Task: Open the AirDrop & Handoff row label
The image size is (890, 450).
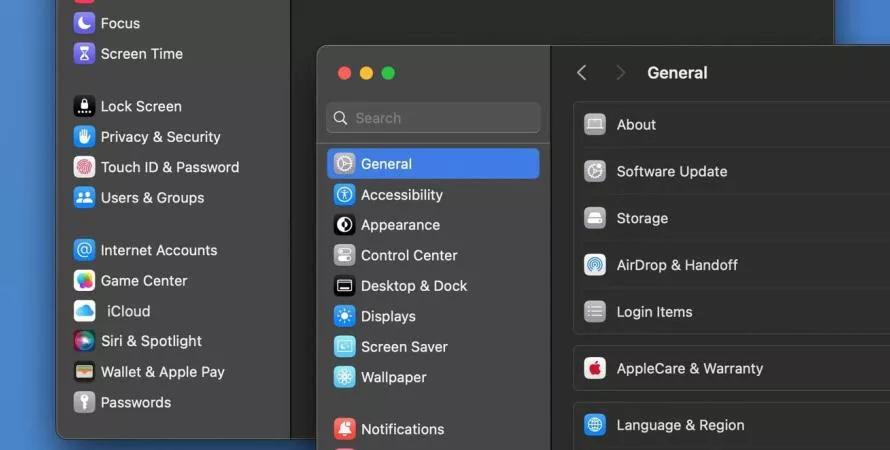Action: click(x=677, y=265)
